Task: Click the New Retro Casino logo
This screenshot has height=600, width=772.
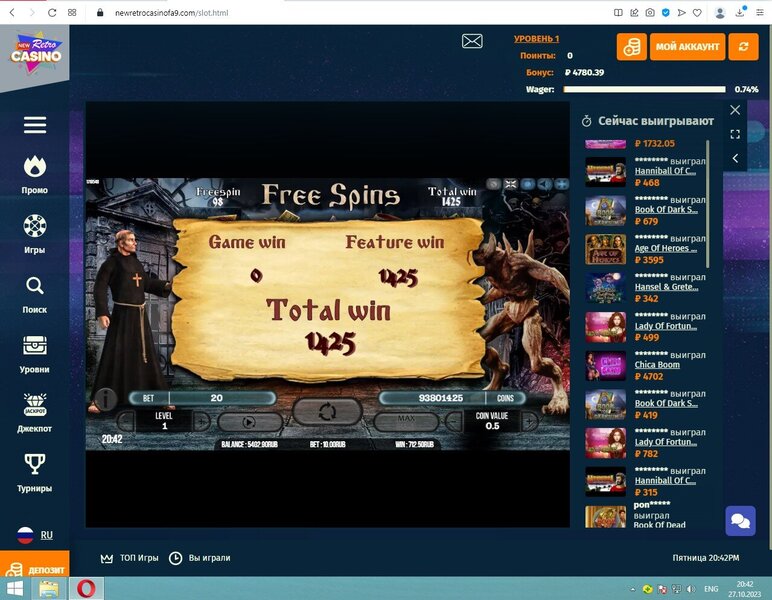Action: [x=35, y=53]
